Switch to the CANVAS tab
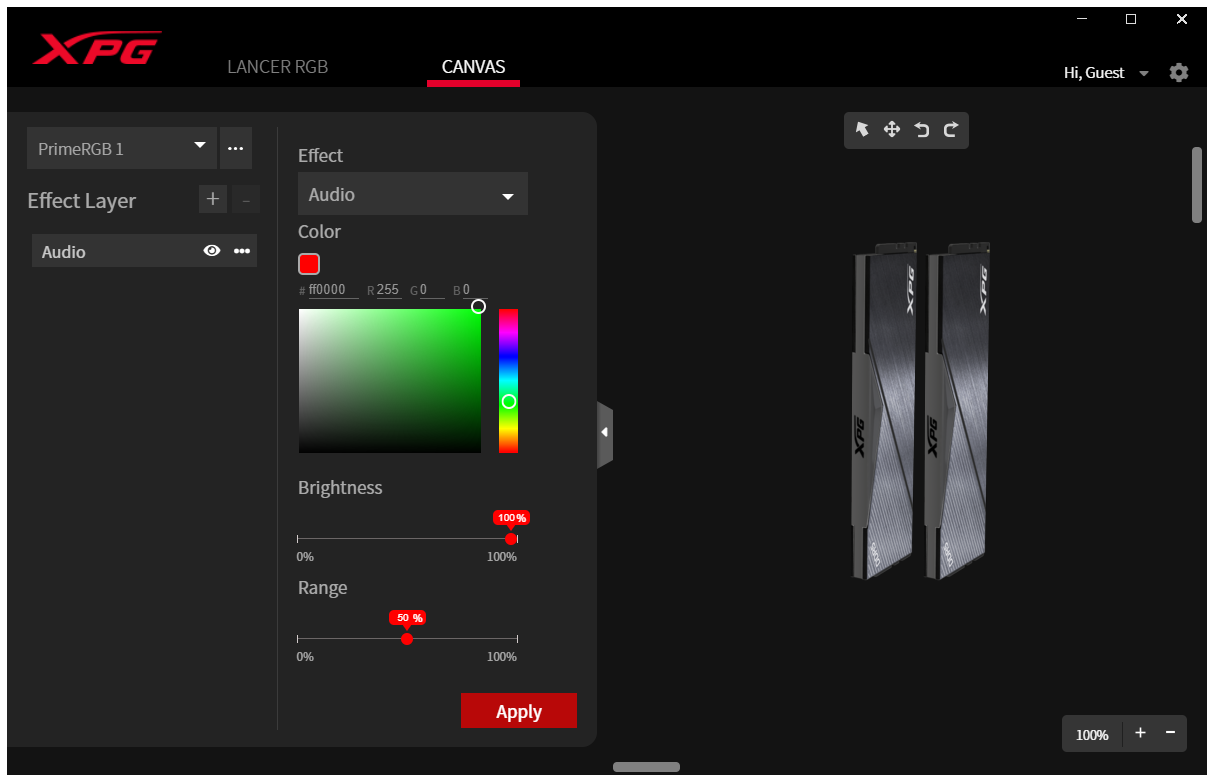The height and width of the screenshot is (784, 1216). (473, 67)
